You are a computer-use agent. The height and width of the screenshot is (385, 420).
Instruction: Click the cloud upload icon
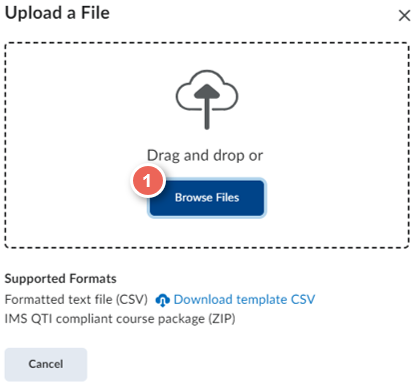coord(207,99)
